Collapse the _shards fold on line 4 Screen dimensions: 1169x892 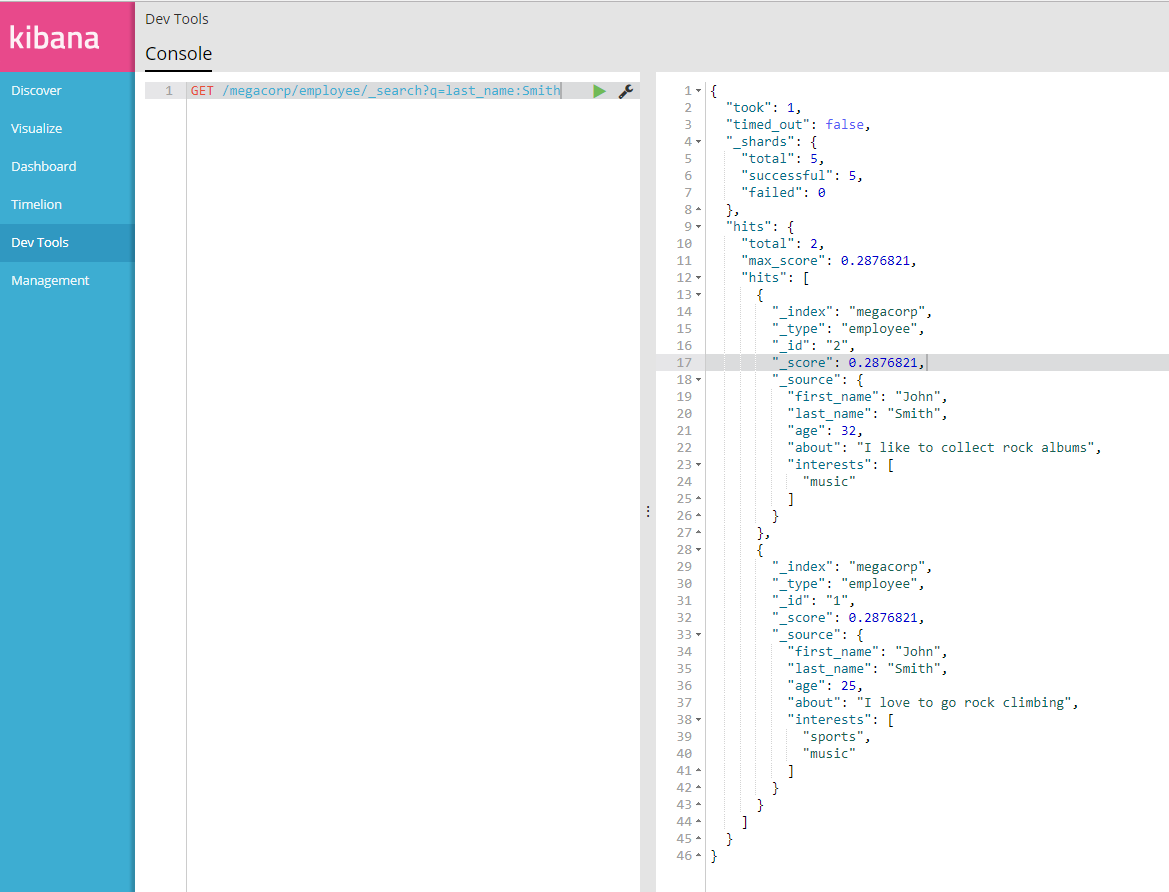699,142
